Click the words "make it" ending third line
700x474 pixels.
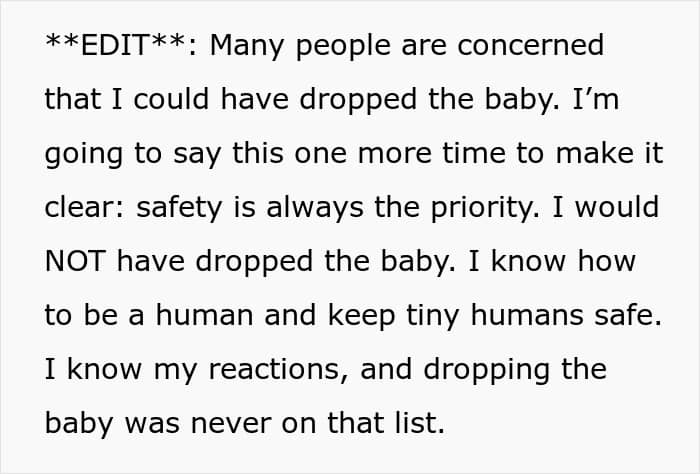click(609, 154)
